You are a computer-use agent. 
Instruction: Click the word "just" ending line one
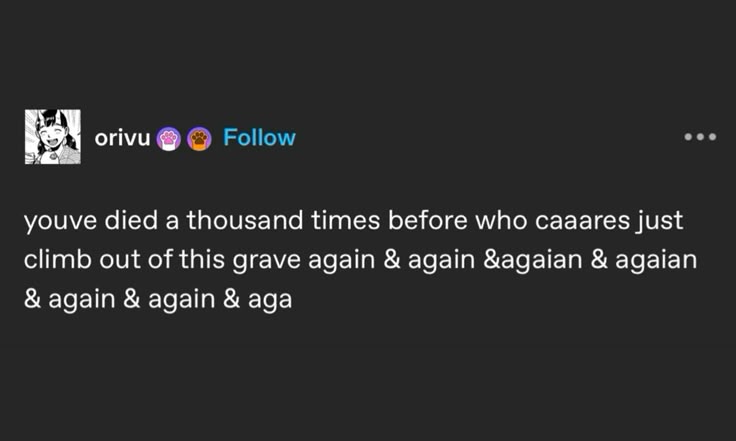658,219
